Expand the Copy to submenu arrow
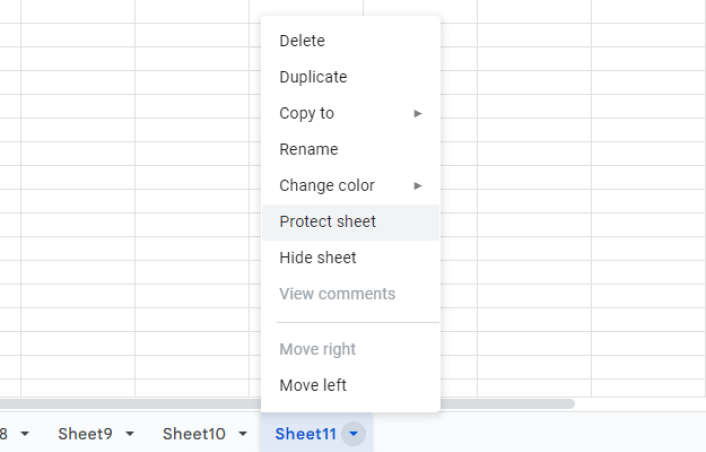The image size is (706, 452). 418,113
